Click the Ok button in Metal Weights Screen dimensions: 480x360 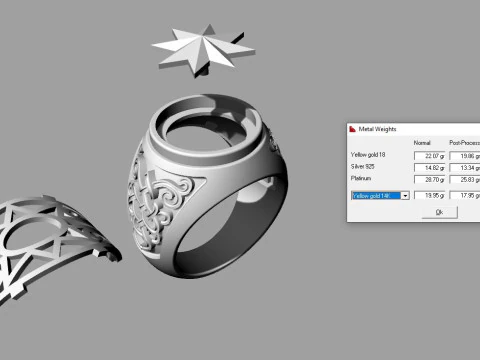pos(439,212)
